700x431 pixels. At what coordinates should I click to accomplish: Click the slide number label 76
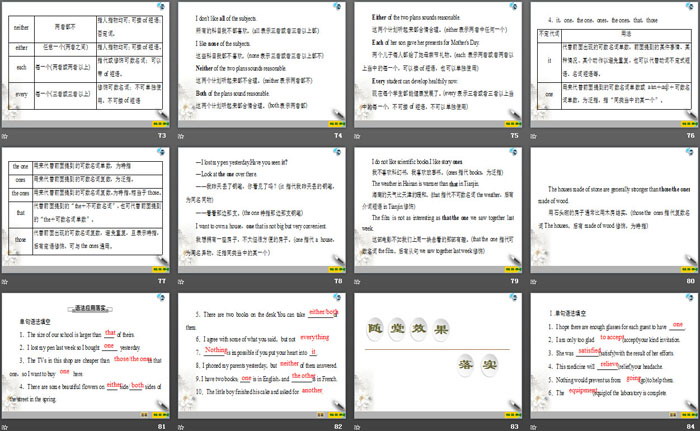691,135
